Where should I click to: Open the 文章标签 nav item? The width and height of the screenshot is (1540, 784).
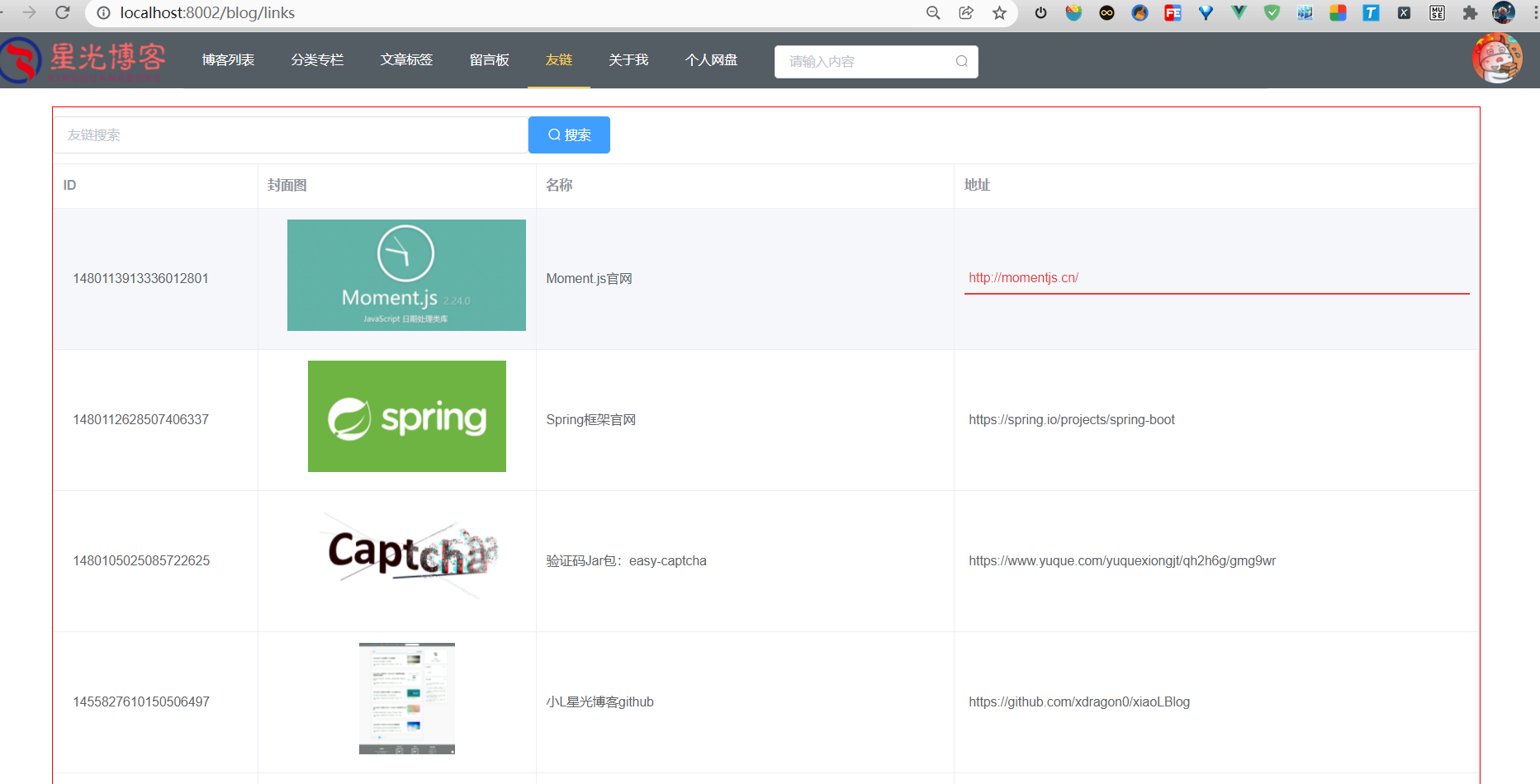pos(406,60)
